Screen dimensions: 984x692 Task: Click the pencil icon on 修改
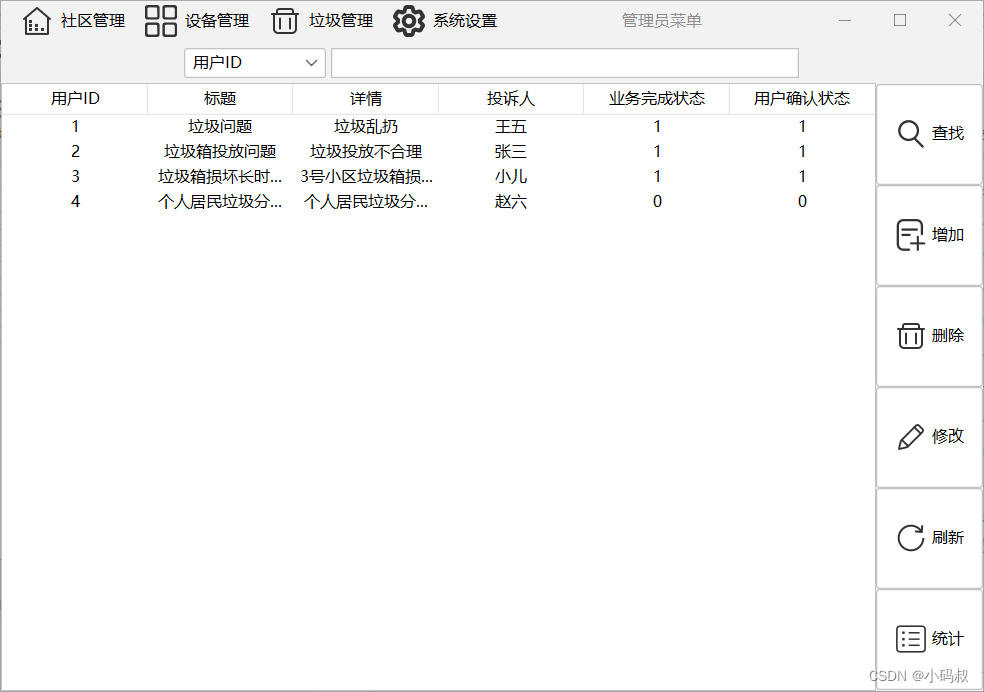910,437
